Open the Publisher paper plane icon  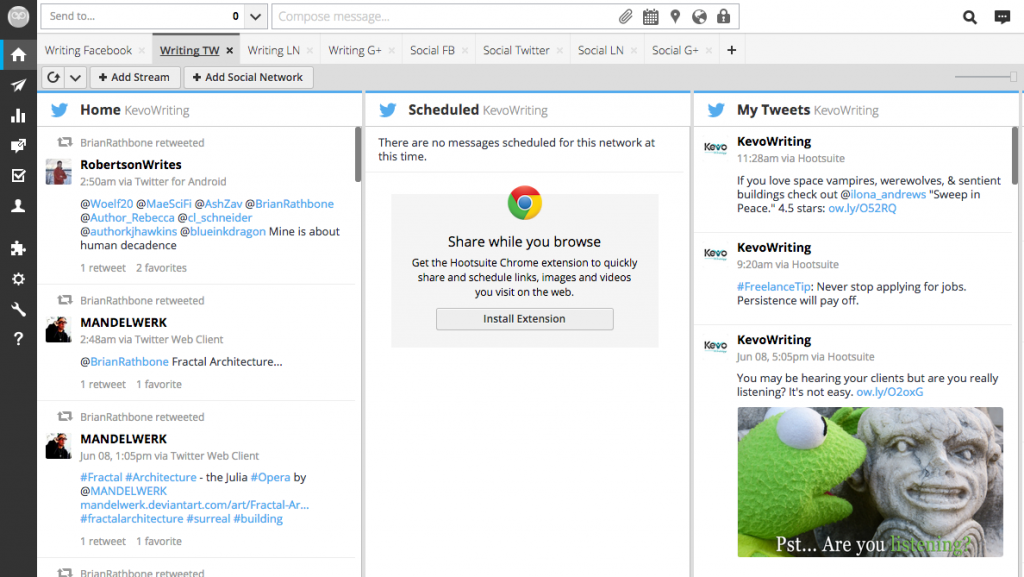point(18,86)
